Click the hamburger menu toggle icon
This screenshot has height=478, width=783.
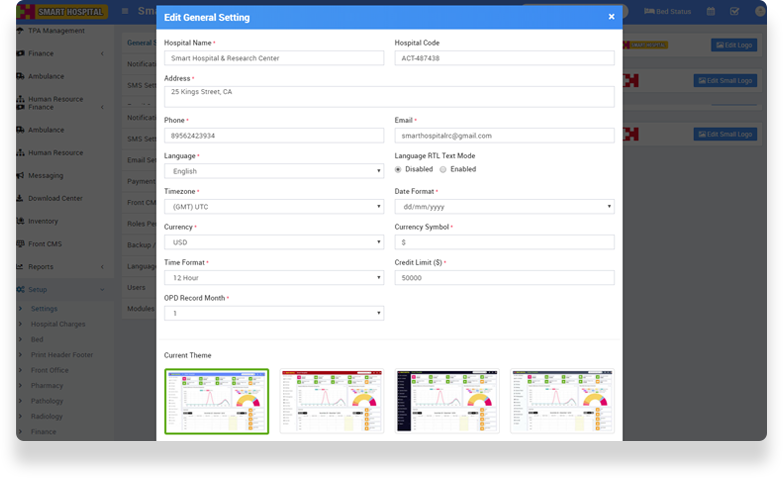[x=125, y=11]
